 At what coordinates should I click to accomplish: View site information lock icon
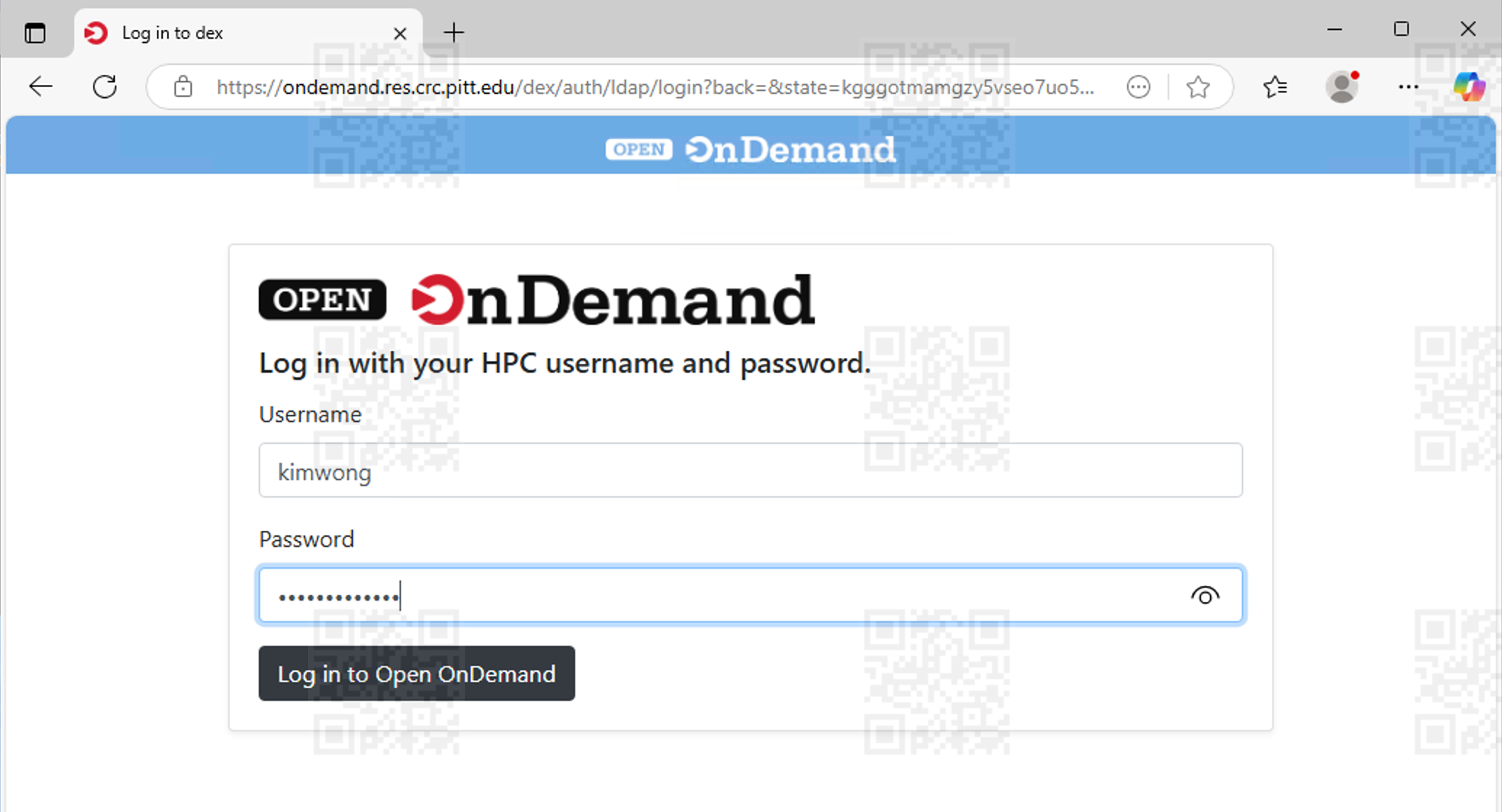coord(183,87)
